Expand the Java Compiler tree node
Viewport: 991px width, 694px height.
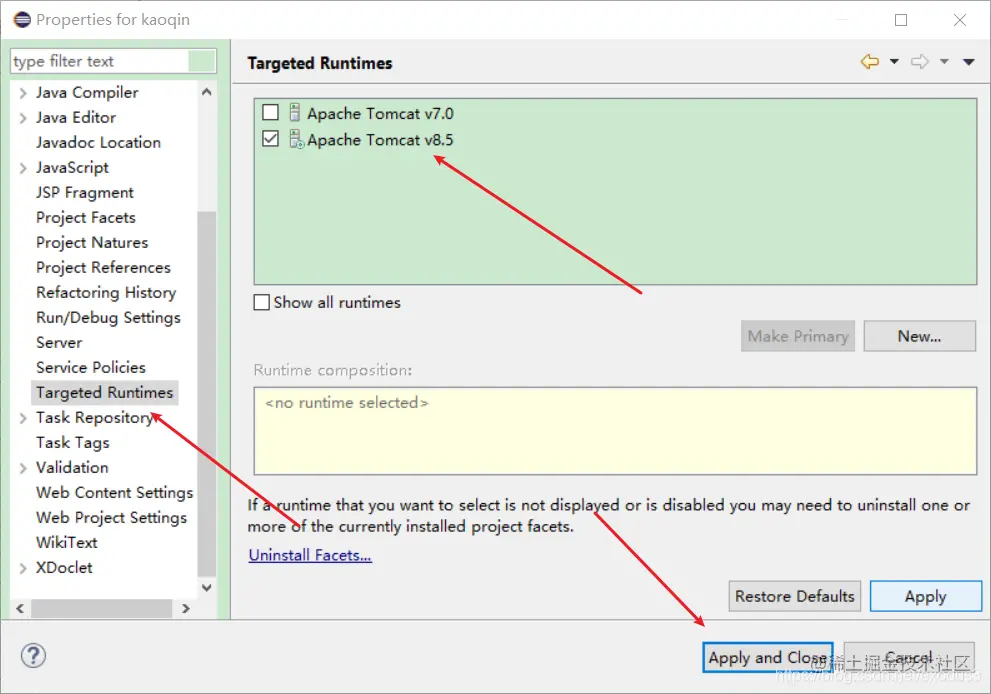(x=23, y=93)
